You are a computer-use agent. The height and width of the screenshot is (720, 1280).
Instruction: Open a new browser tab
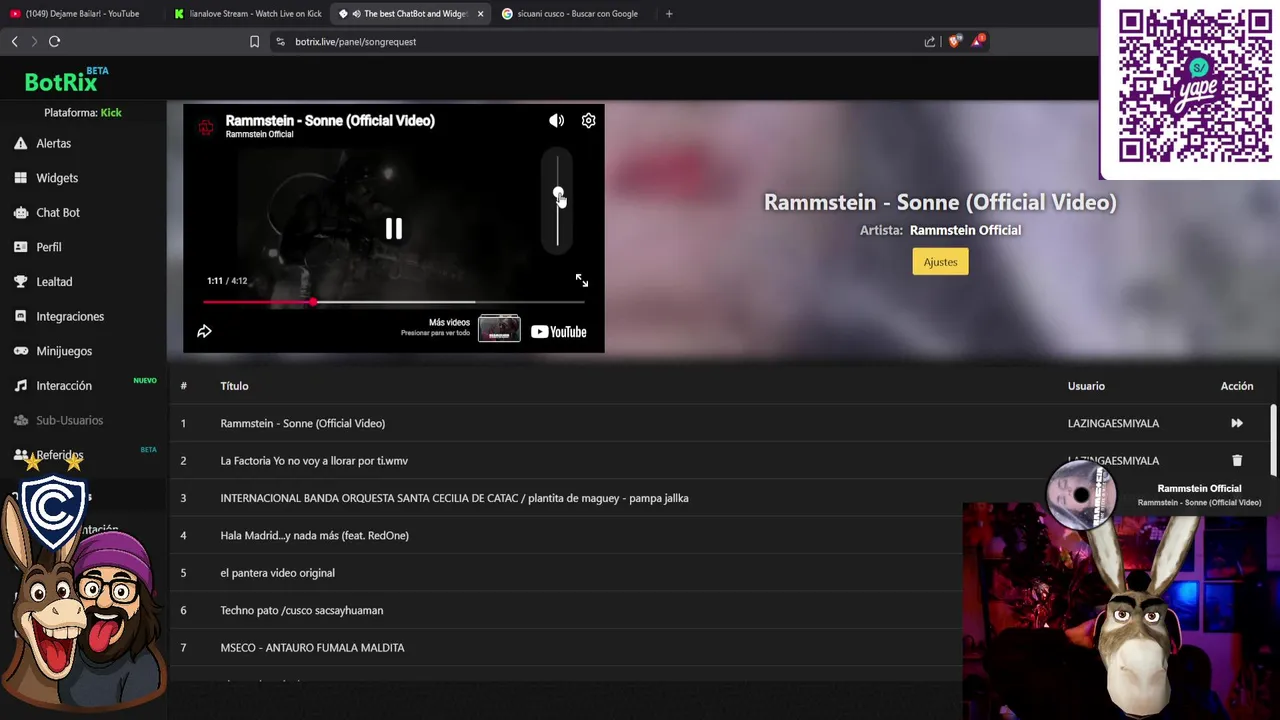(669, 14)
